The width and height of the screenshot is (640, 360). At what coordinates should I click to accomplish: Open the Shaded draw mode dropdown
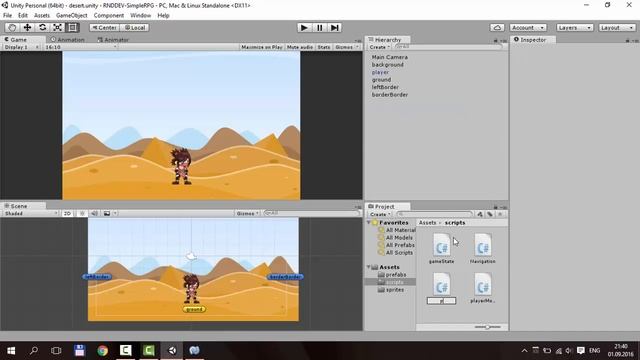tap(30, 213)
